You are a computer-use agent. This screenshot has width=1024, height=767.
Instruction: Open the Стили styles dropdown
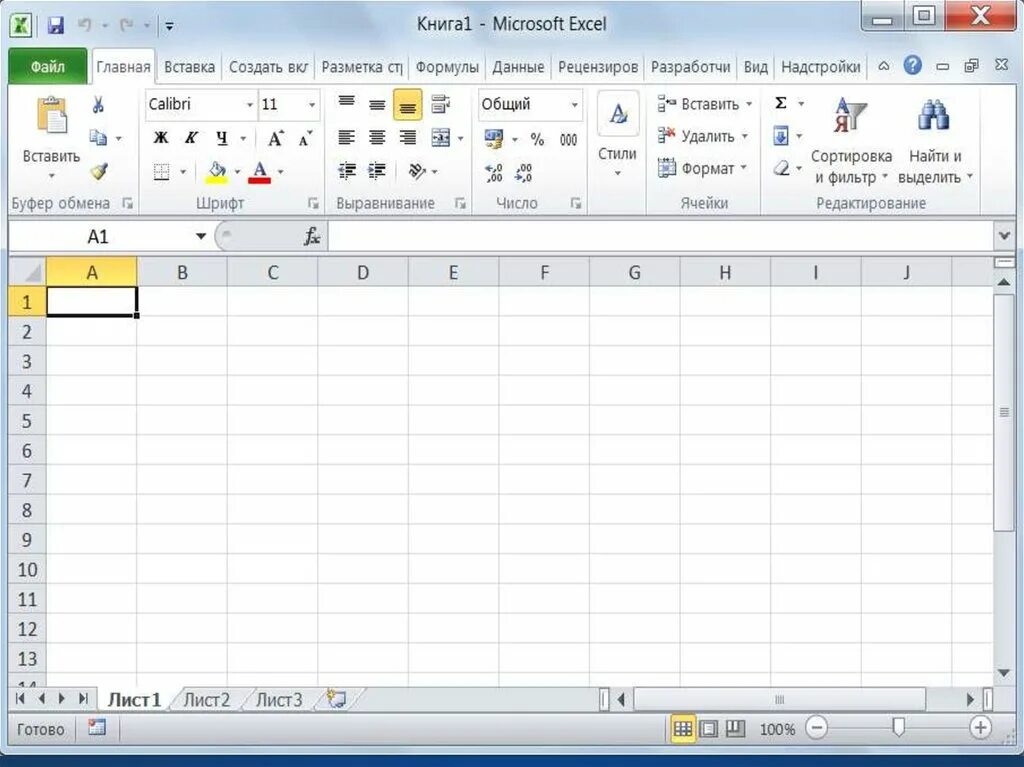click(x=617, y=136)
